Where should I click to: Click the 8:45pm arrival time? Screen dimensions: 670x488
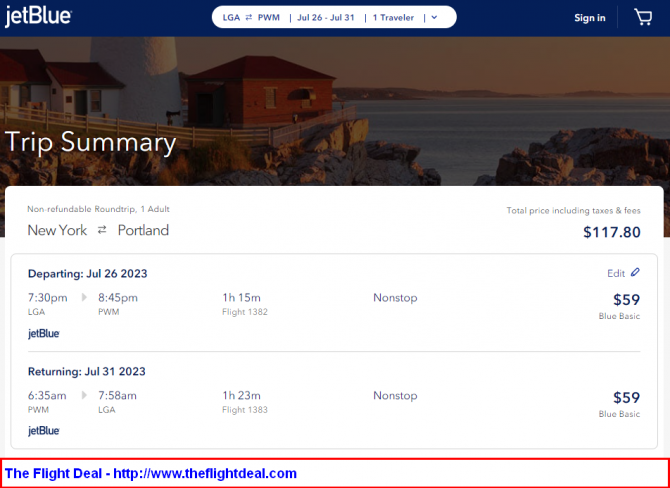tap(118, 297)
